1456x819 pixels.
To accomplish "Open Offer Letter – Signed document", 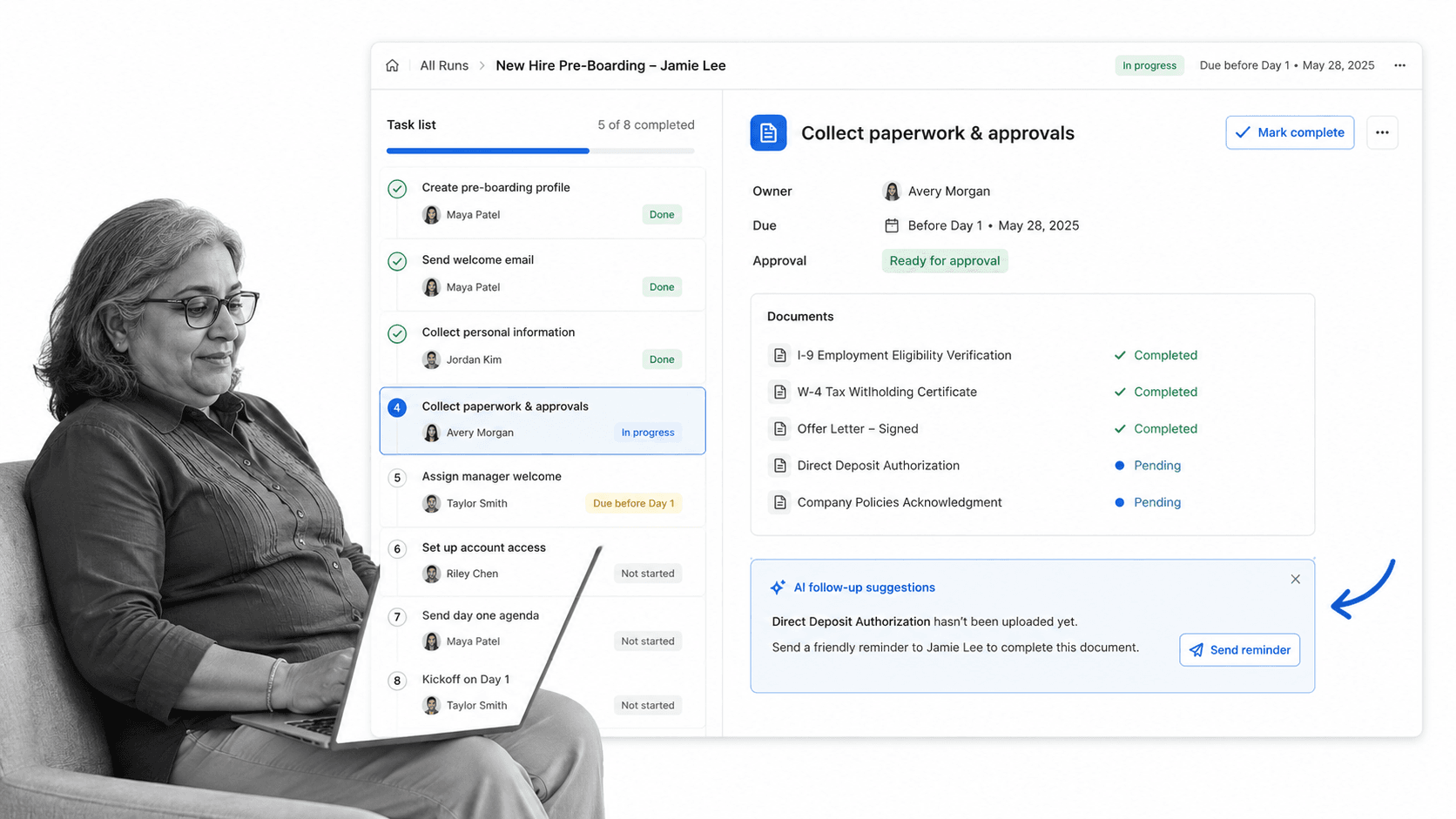I will coord(858,429).
